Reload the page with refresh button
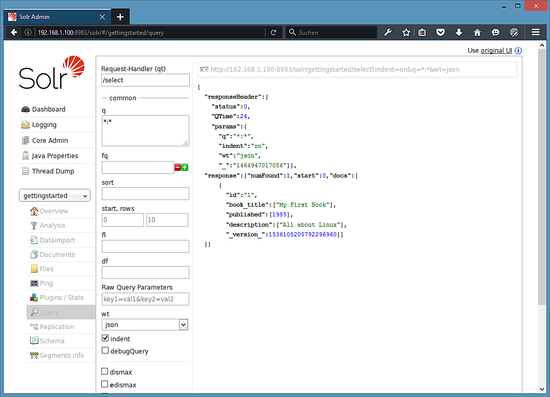Screen dimensions: 550x397 (x=274, y=32)
